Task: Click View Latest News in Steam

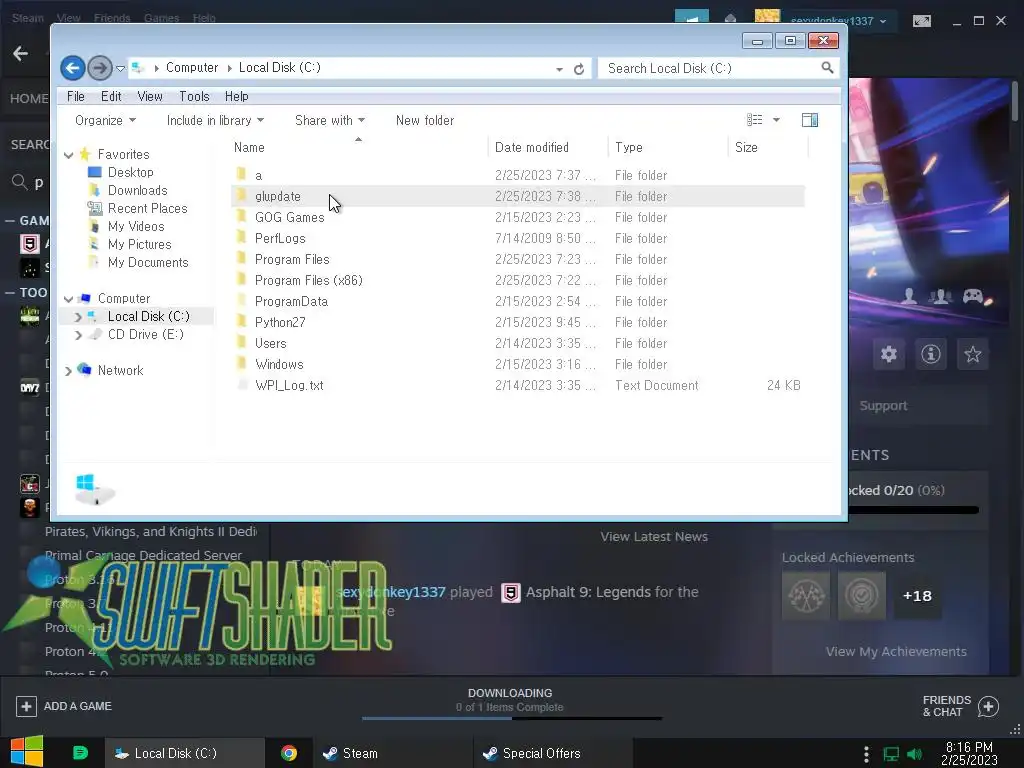Action: tap(654, 537)
